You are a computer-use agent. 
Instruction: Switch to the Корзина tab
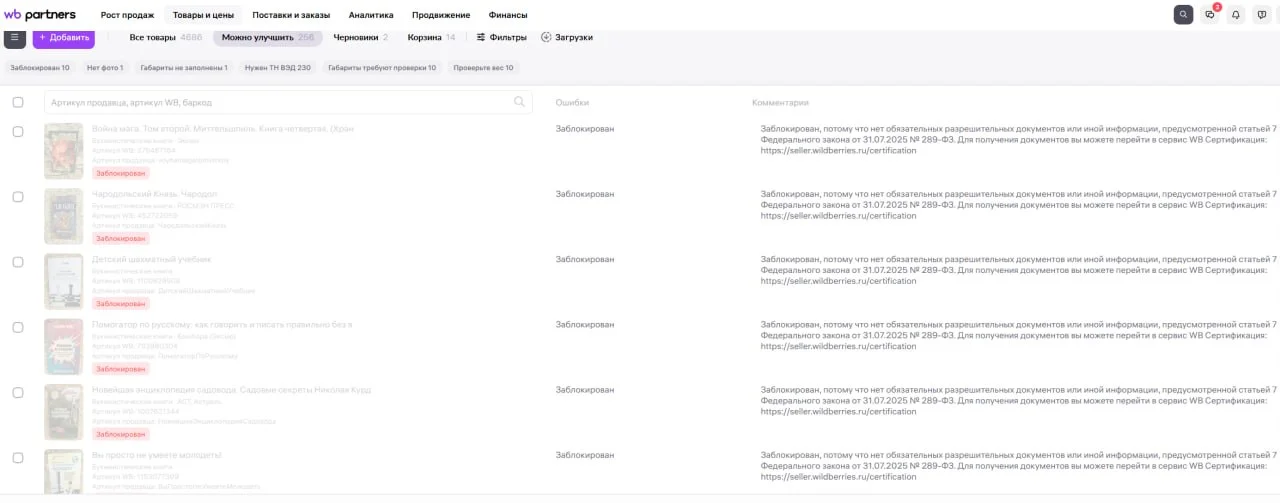pyautogui.click(x=431, y=37)
